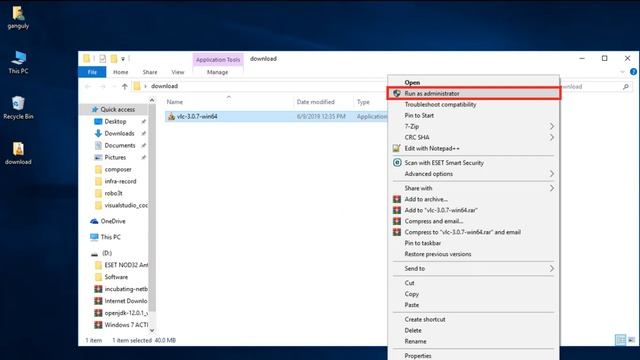Click the ESET Smart Security scan icon
This screenshot has width=640, height=360.
pos(397,162)
